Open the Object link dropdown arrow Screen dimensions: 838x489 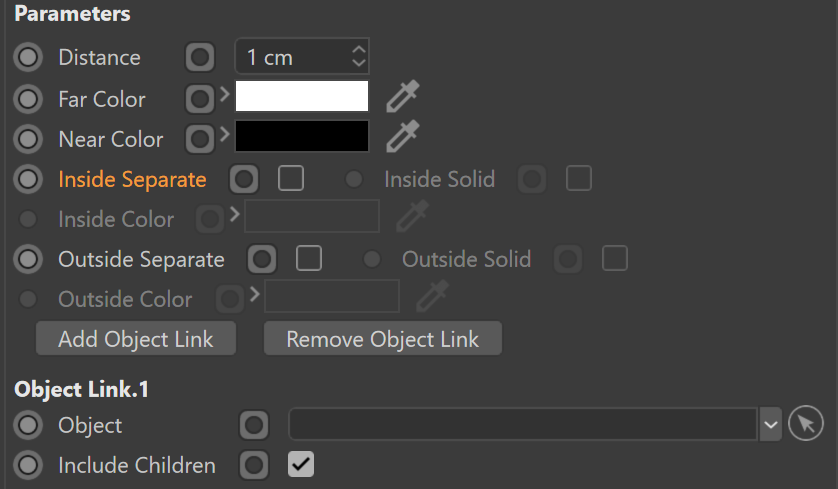point(770,424)
